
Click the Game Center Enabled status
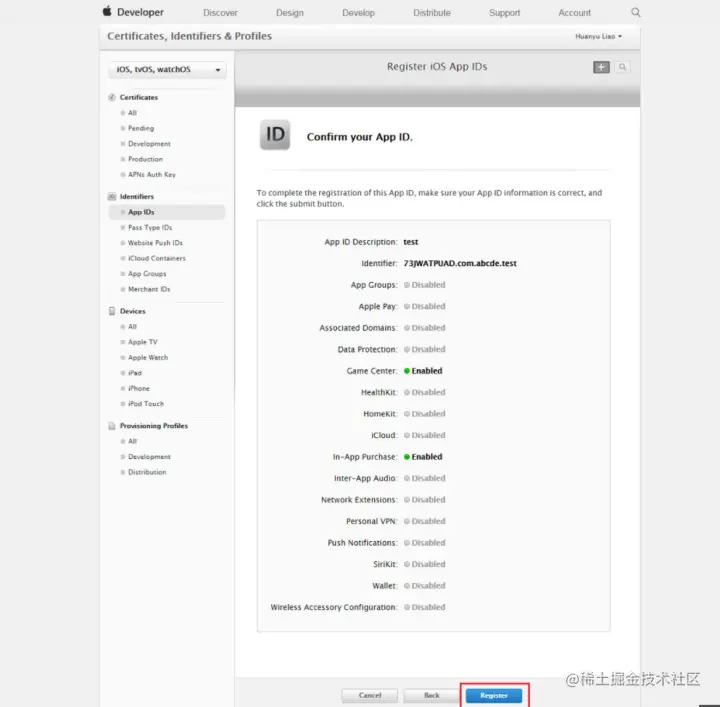[423, 371]
